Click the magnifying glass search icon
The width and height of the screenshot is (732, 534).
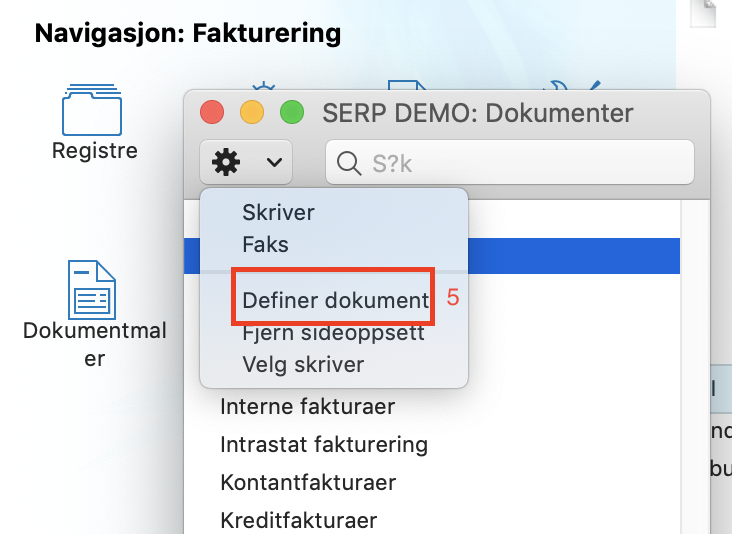click(x=349, y=163)
